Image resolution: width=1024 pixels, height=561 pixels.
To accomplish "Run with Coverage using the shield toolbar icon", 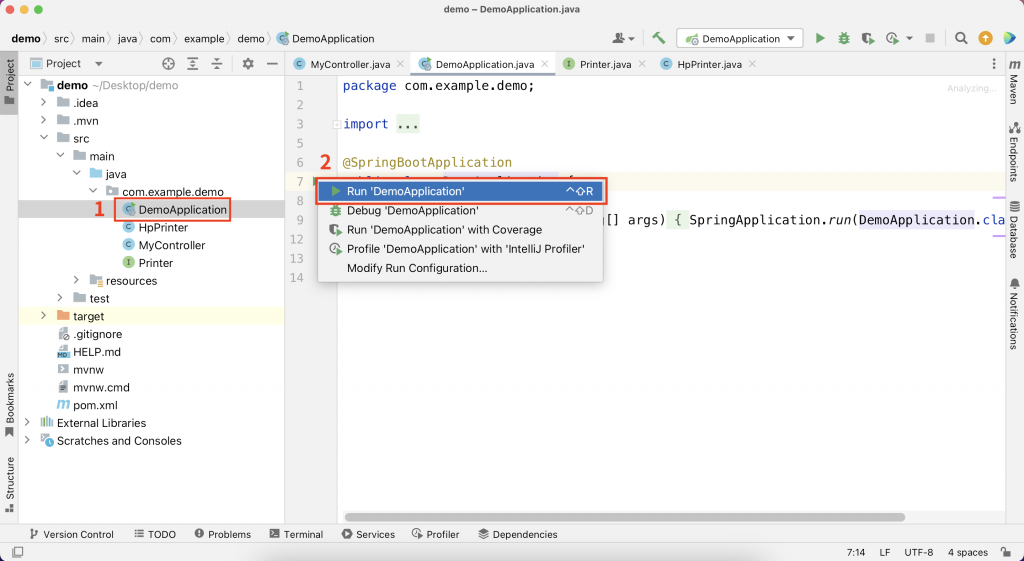I will [x=867, y=39].
